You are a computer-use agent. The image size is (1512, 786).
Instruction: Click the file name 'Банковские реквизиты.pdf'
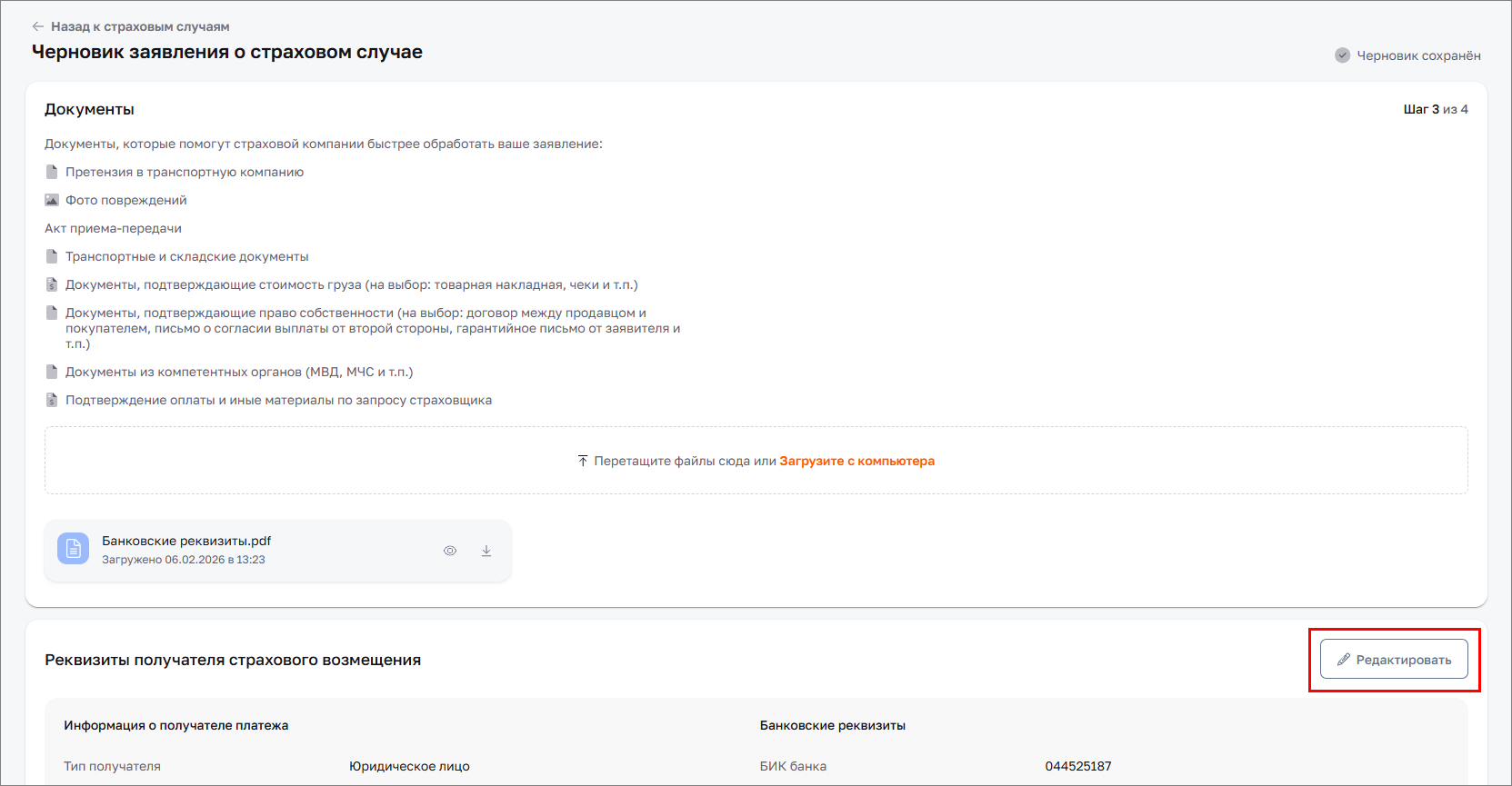186,541
